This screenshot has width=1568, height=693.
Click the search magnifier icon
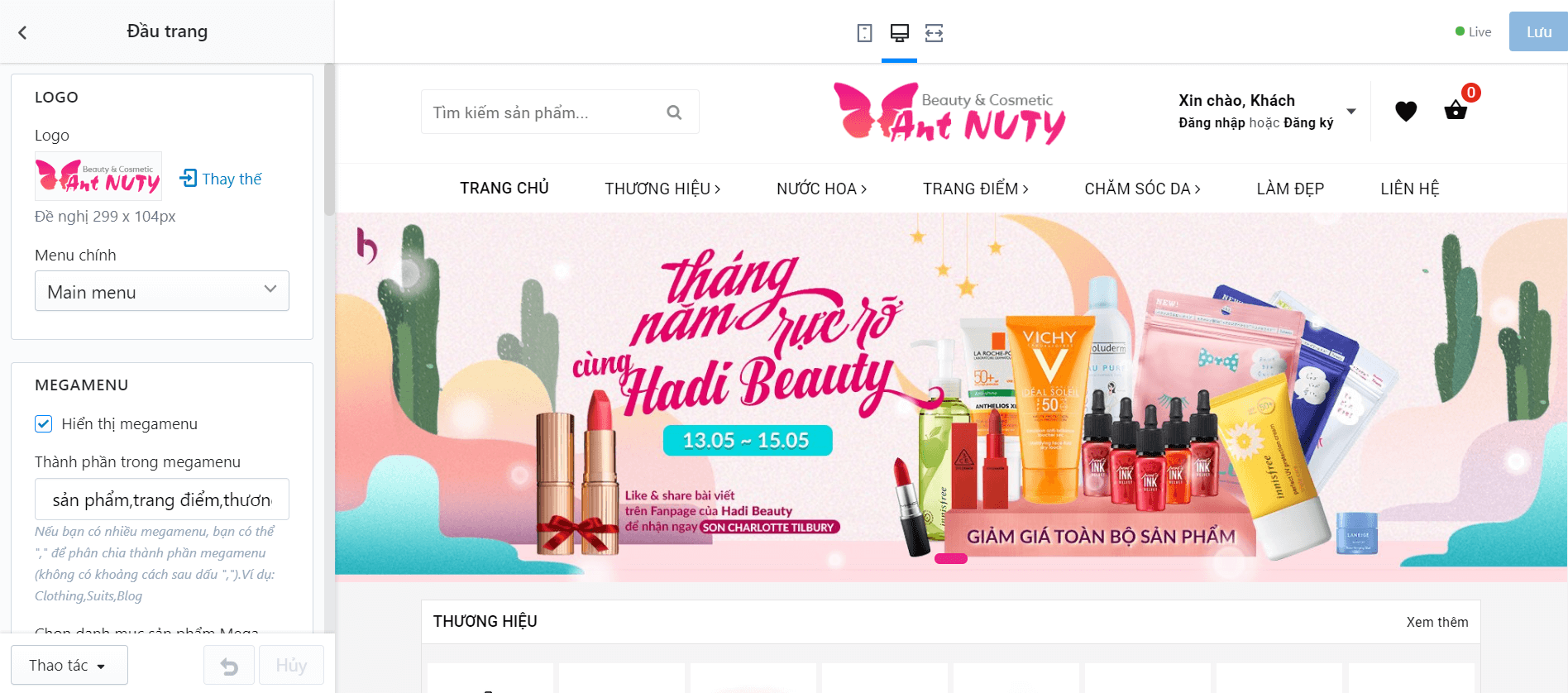coord(674,112)
